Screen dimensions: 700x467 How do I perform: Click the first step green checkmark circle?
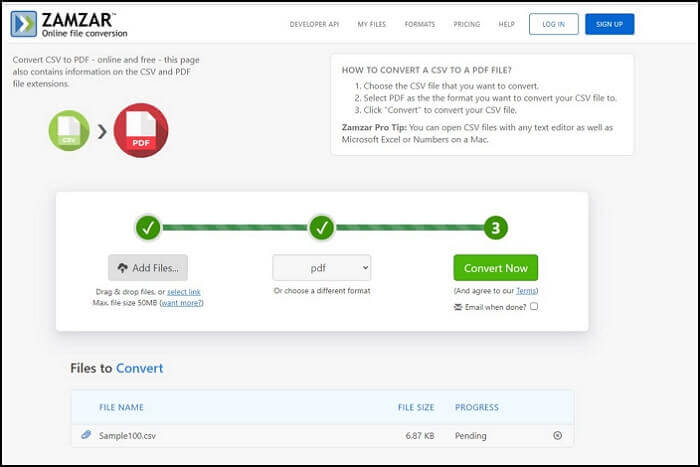tap(148, 228)
